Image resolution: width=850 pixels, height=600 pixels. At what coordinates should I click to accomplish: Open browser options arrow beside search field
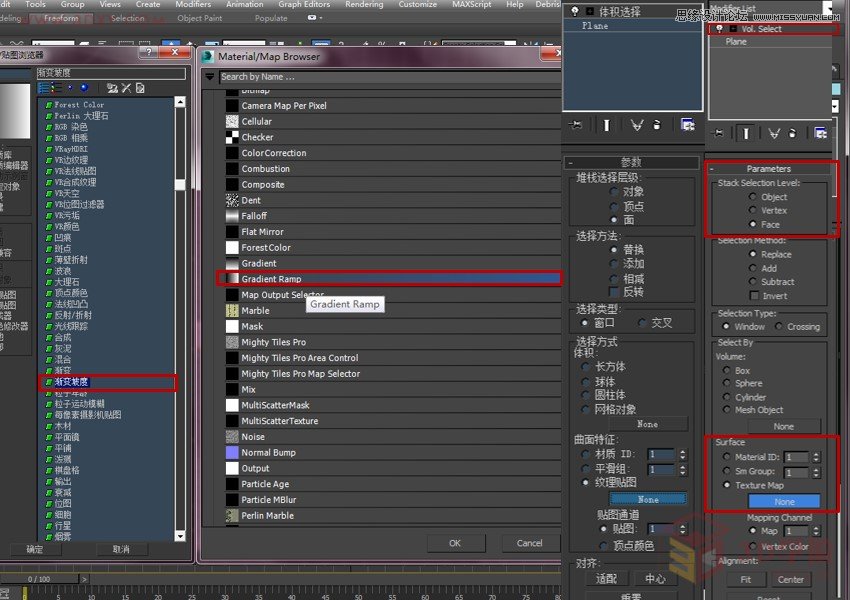tap(210, 76)
